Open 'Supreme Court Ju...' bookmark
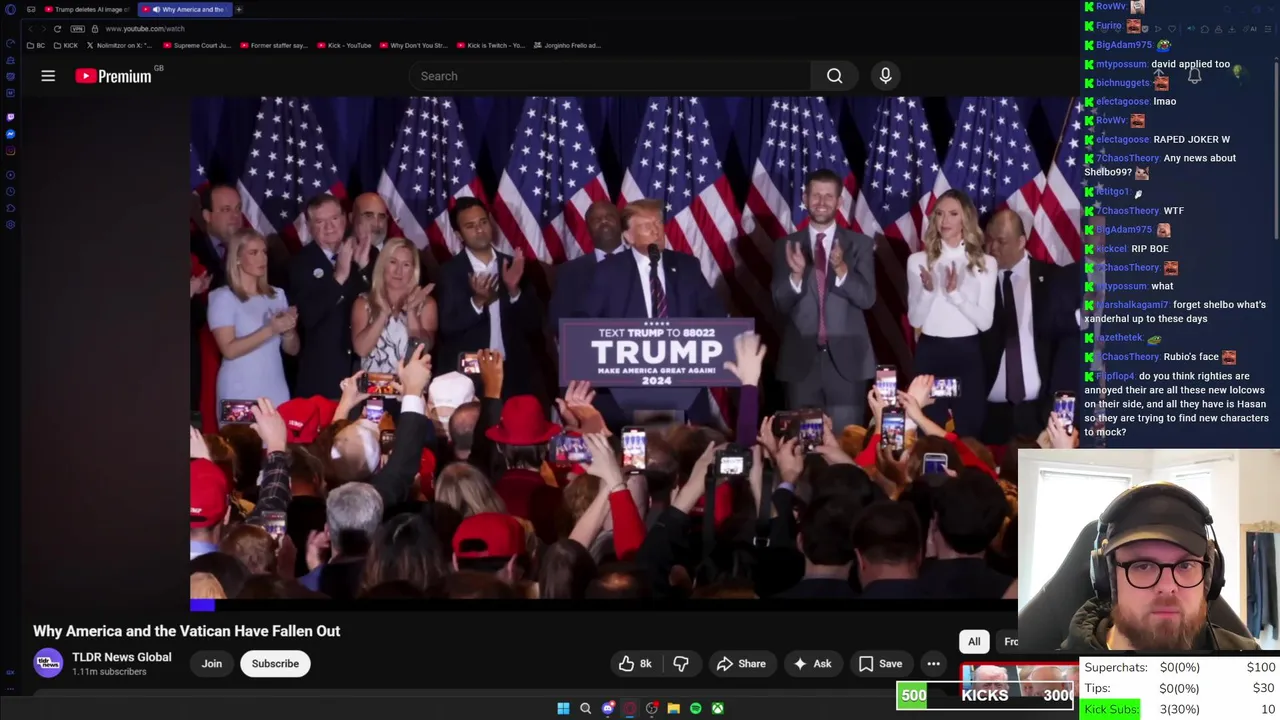 [196, 45]
